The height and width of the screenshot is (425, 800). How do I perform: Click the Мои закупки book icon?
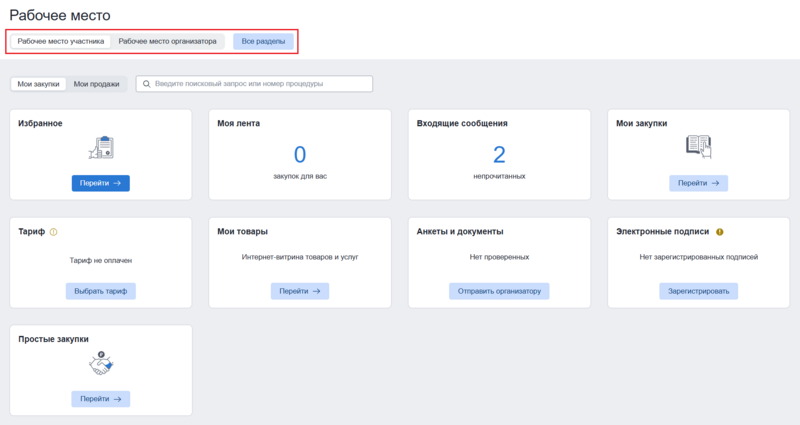(698, 148)
